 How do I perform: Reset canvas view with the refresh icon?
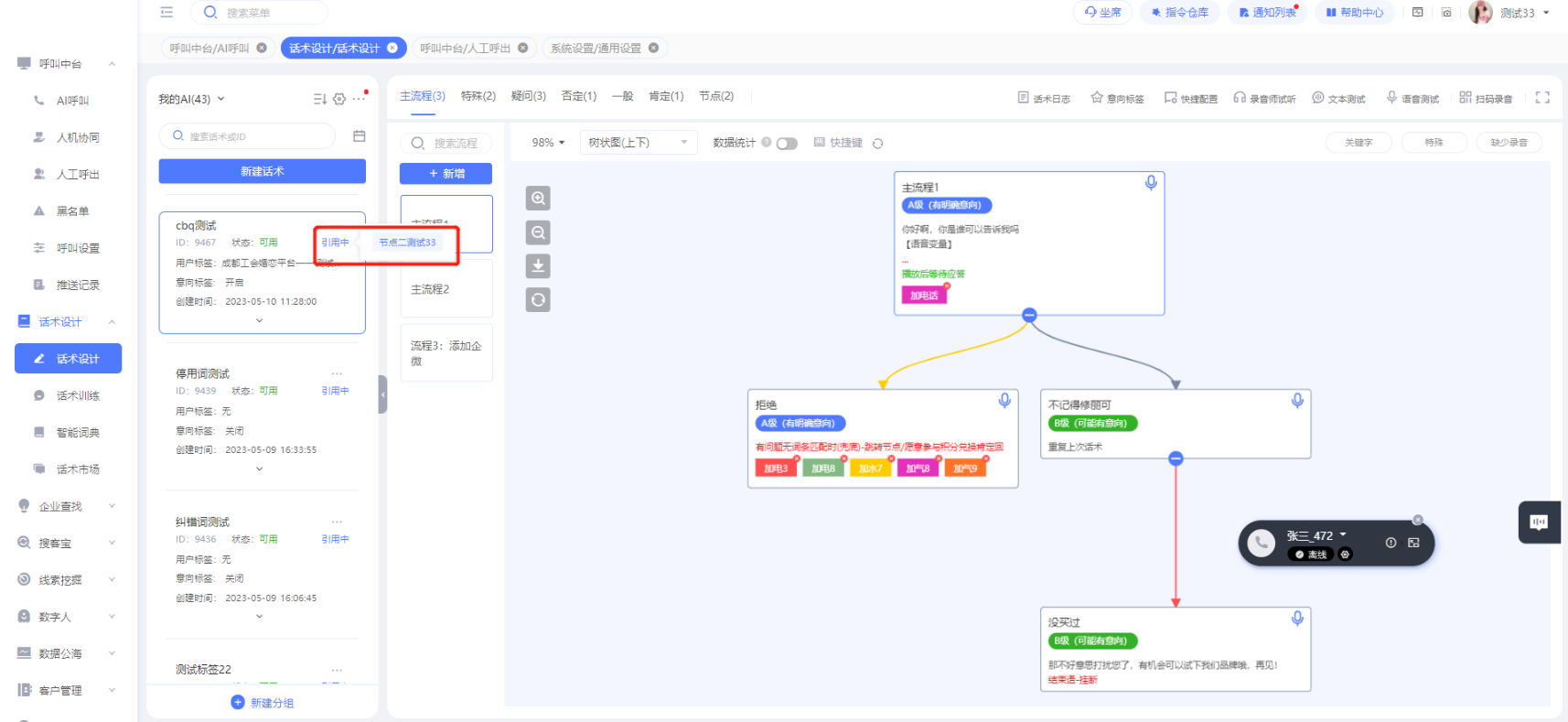(x=538, y=300)
